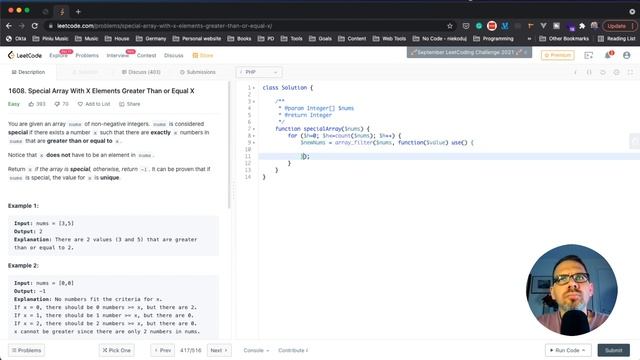
Task: Open the Store nav item
Action: click(203, 56)
